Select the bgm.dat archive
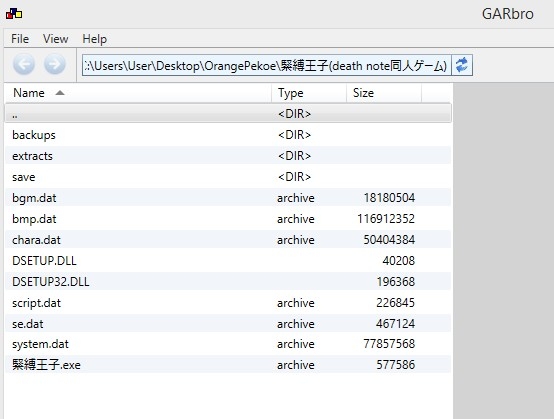 tap(228, 198)
